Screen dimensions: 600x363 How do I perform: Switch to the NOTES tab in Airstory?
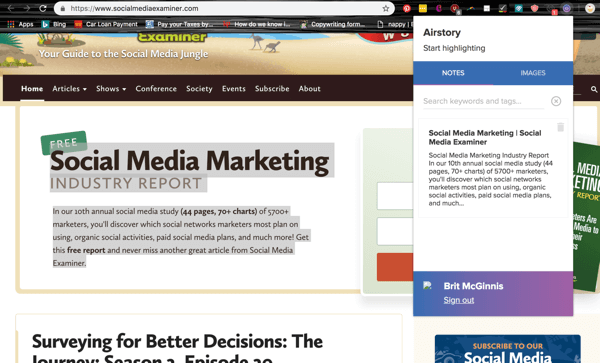click(x=453, y=73)
